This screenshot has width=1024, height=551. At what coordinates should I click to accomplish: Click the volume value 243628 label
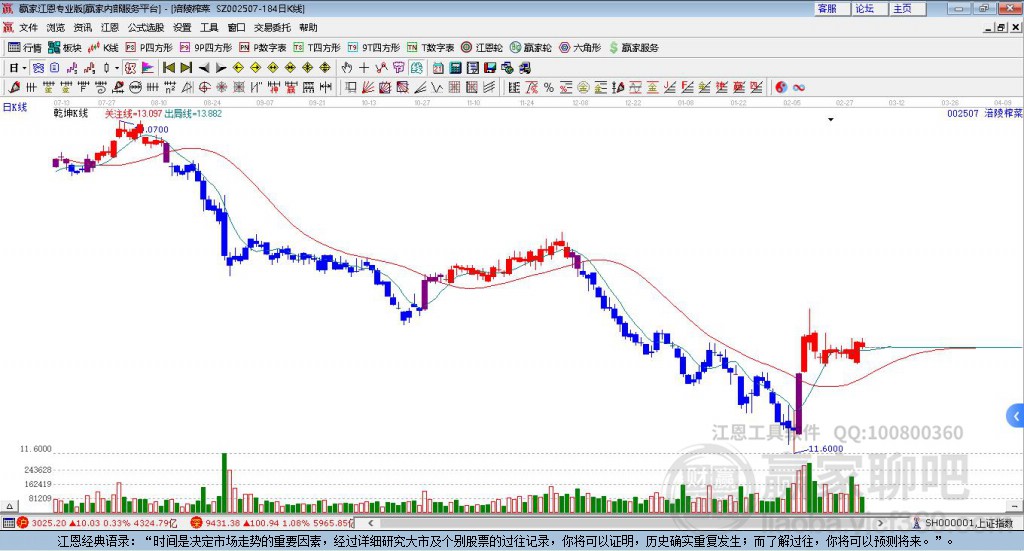pyautogui.click(x=39, y=470)
